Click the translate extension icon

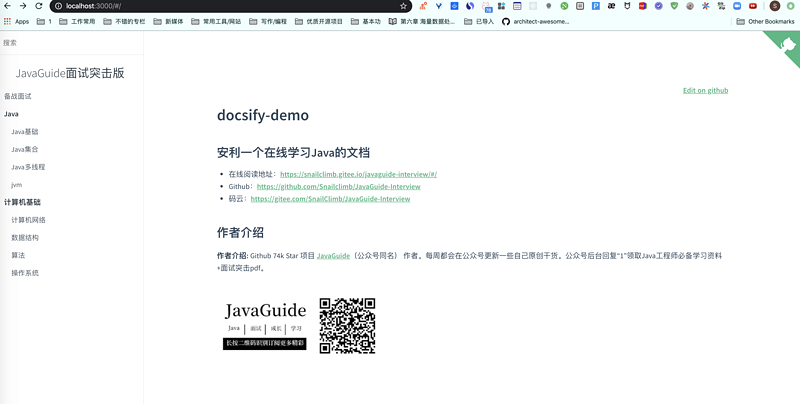coord(721,6)
